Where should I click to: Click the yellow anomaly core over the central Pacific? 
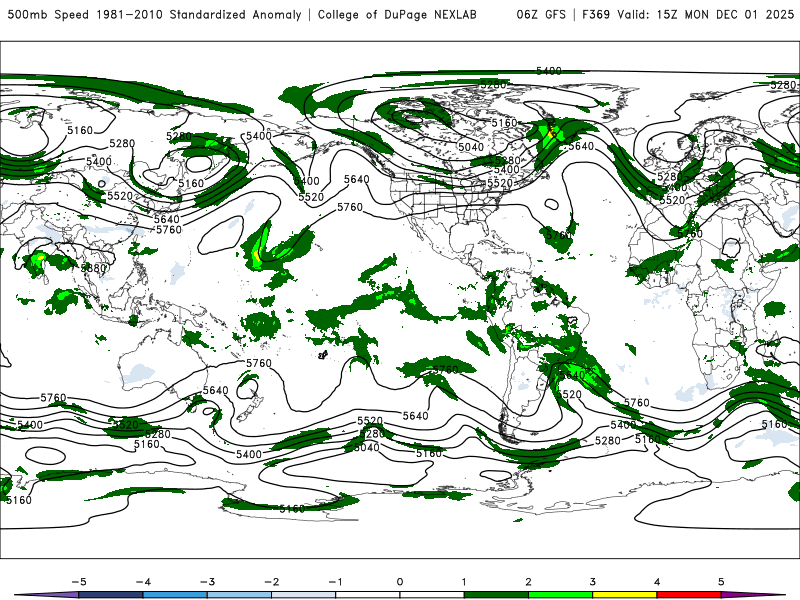pos(258,255)
